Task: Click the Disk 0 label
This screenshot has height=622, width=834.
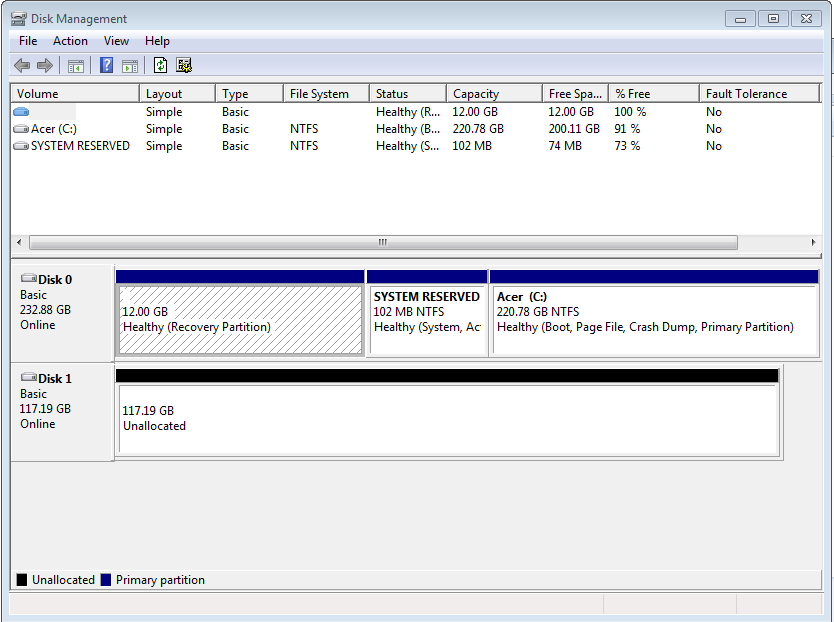Action: [x=55, y=280]
